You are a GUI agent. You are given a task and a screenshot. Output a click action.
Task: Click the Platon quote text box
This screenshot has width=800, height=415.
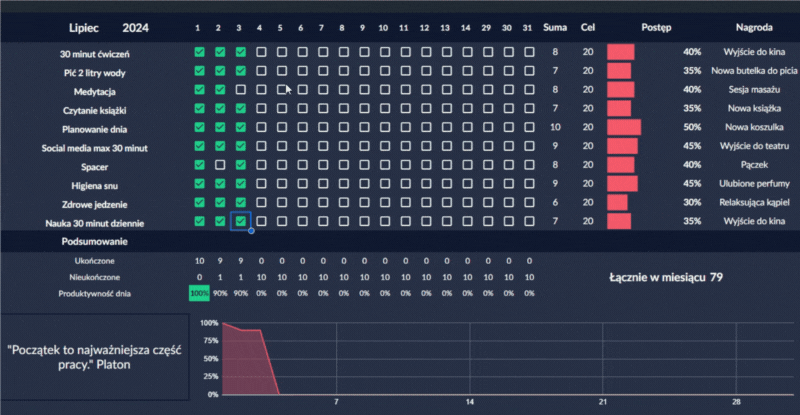click(95, 357)
